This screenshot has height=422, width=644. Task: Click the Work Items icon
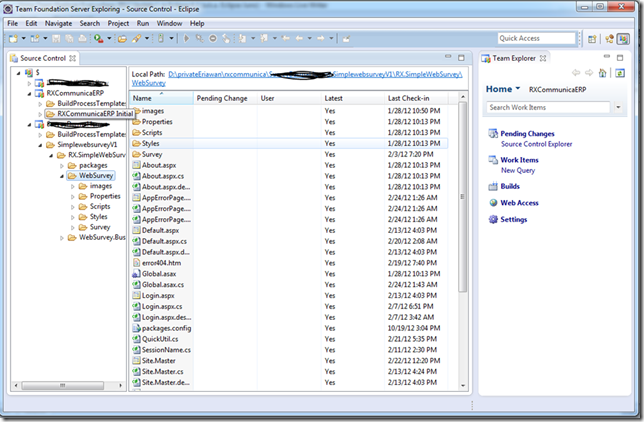(x=491, y=160)
